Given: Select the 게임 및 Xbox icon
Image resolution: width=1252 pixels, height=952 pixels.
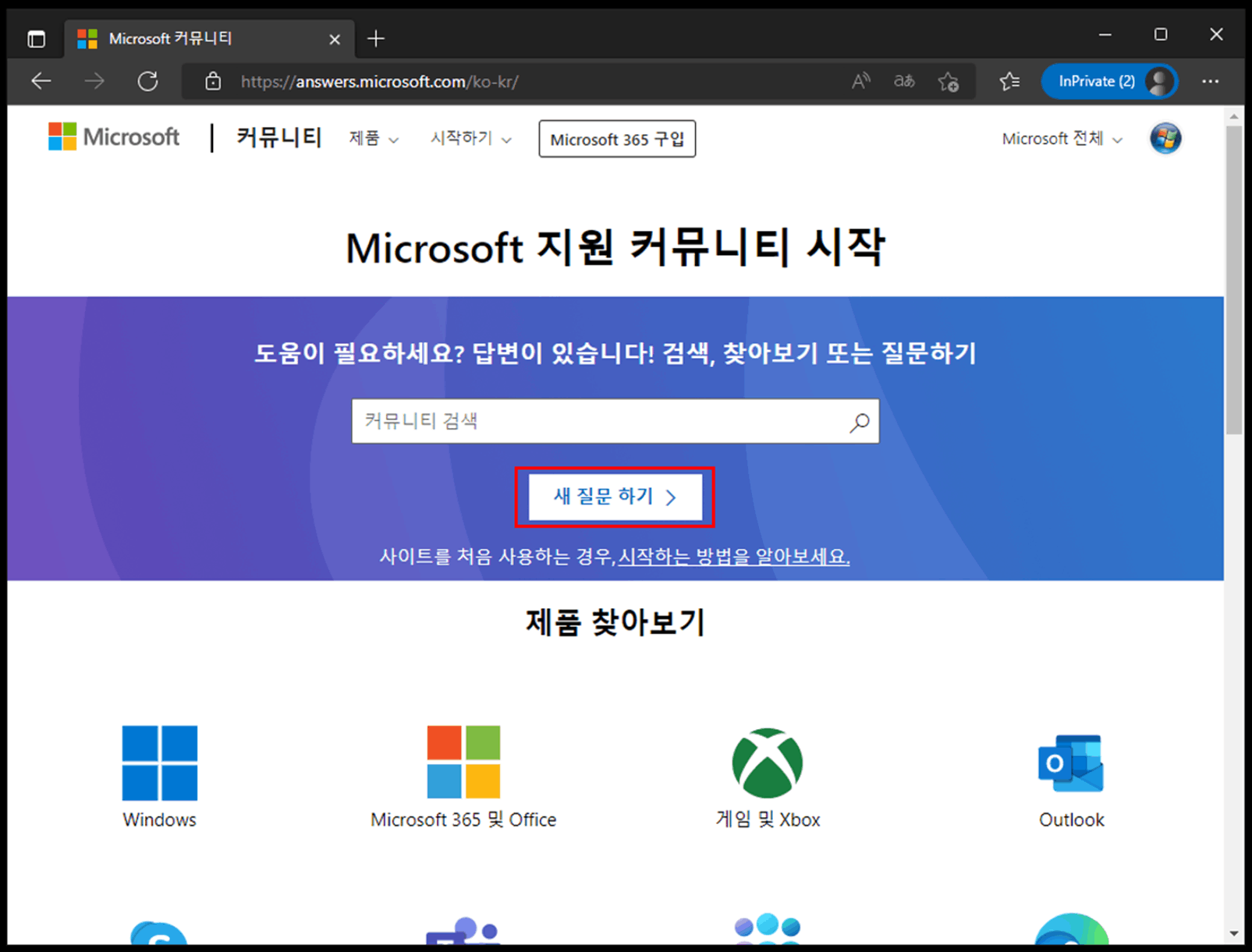Looking at the screenshot, I should [768, 763].
